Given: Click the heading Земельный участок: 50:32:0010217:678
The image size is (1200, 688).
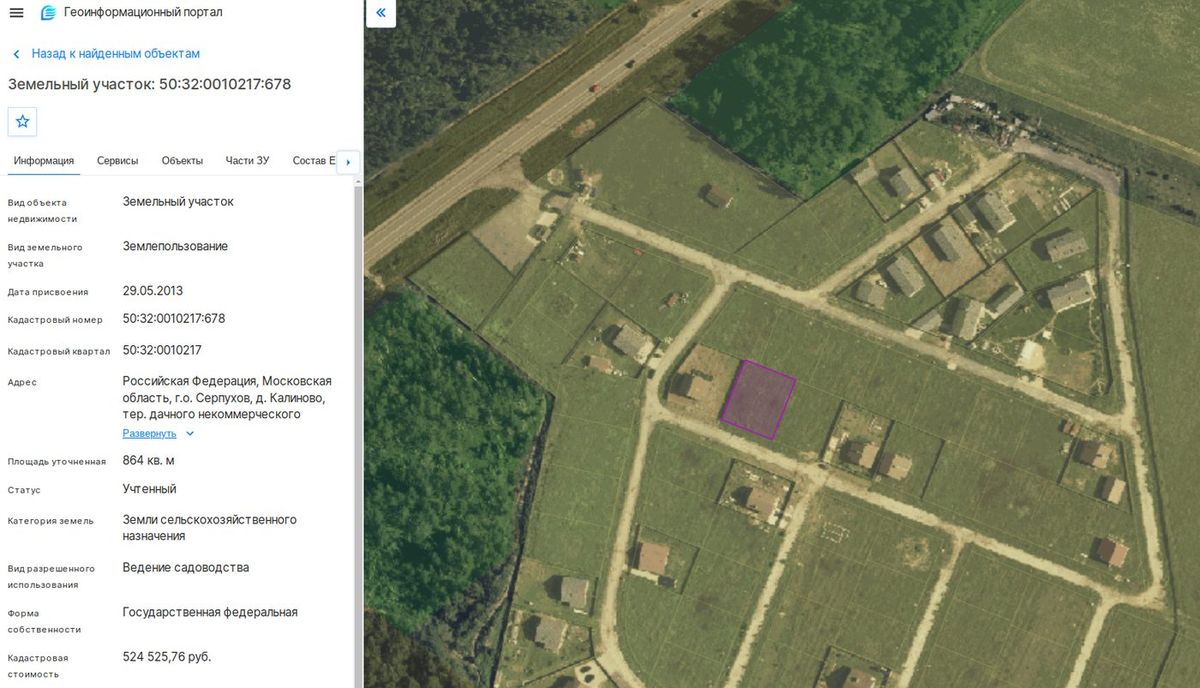Looking at the screenshot, I should tap(150, 84).
